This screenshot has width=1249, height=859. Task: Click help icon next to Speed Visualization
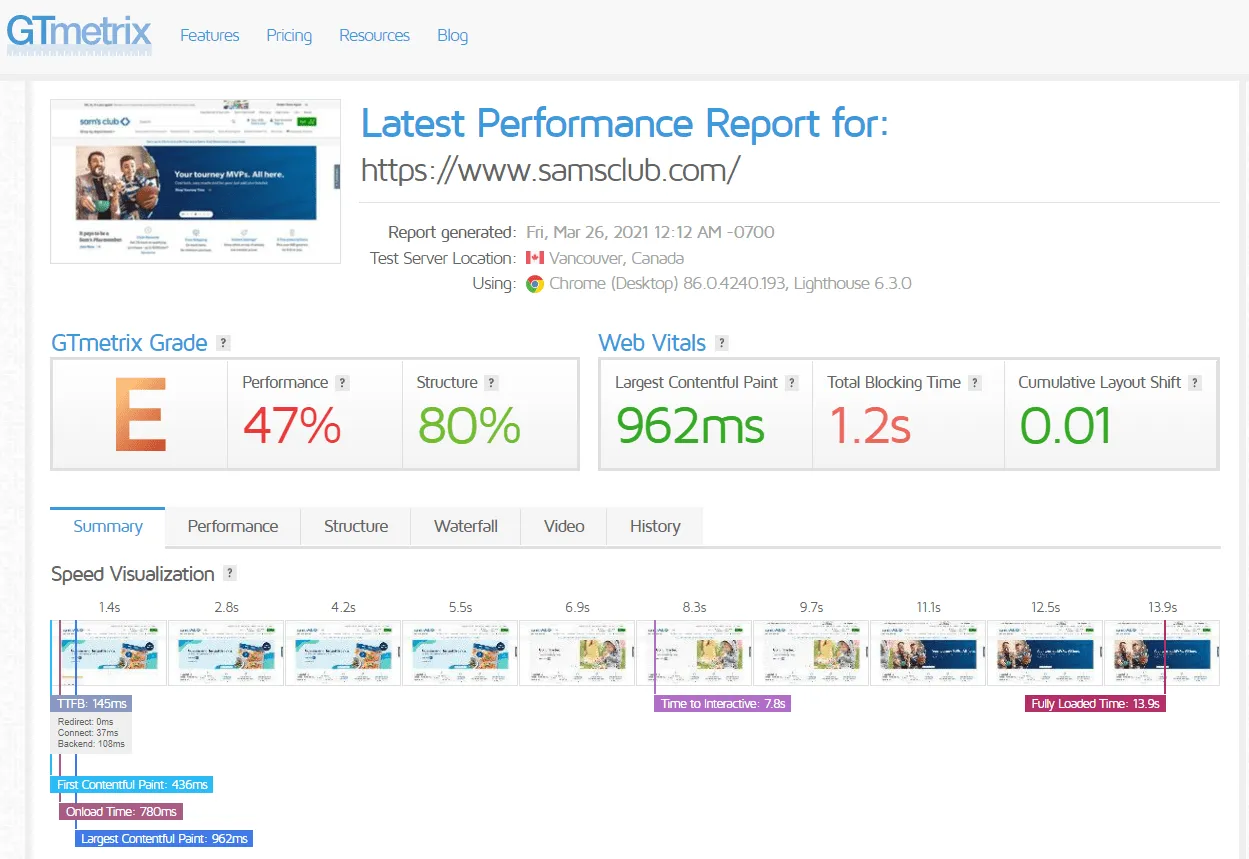click(x=230, y=574)
